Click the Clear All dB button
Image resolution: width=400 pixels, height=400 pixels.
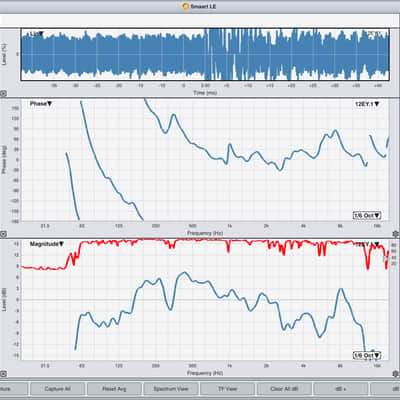284,389
